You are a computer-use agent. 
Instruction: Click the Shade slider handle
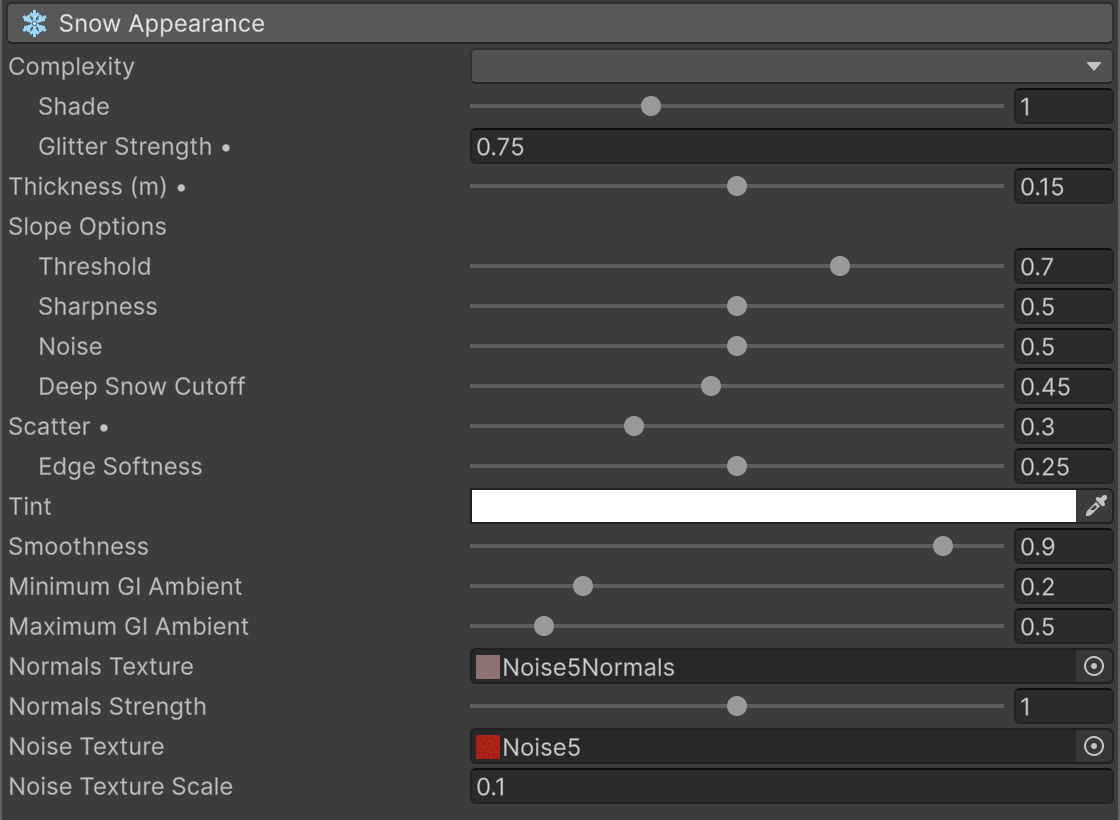tap(651, 106)
